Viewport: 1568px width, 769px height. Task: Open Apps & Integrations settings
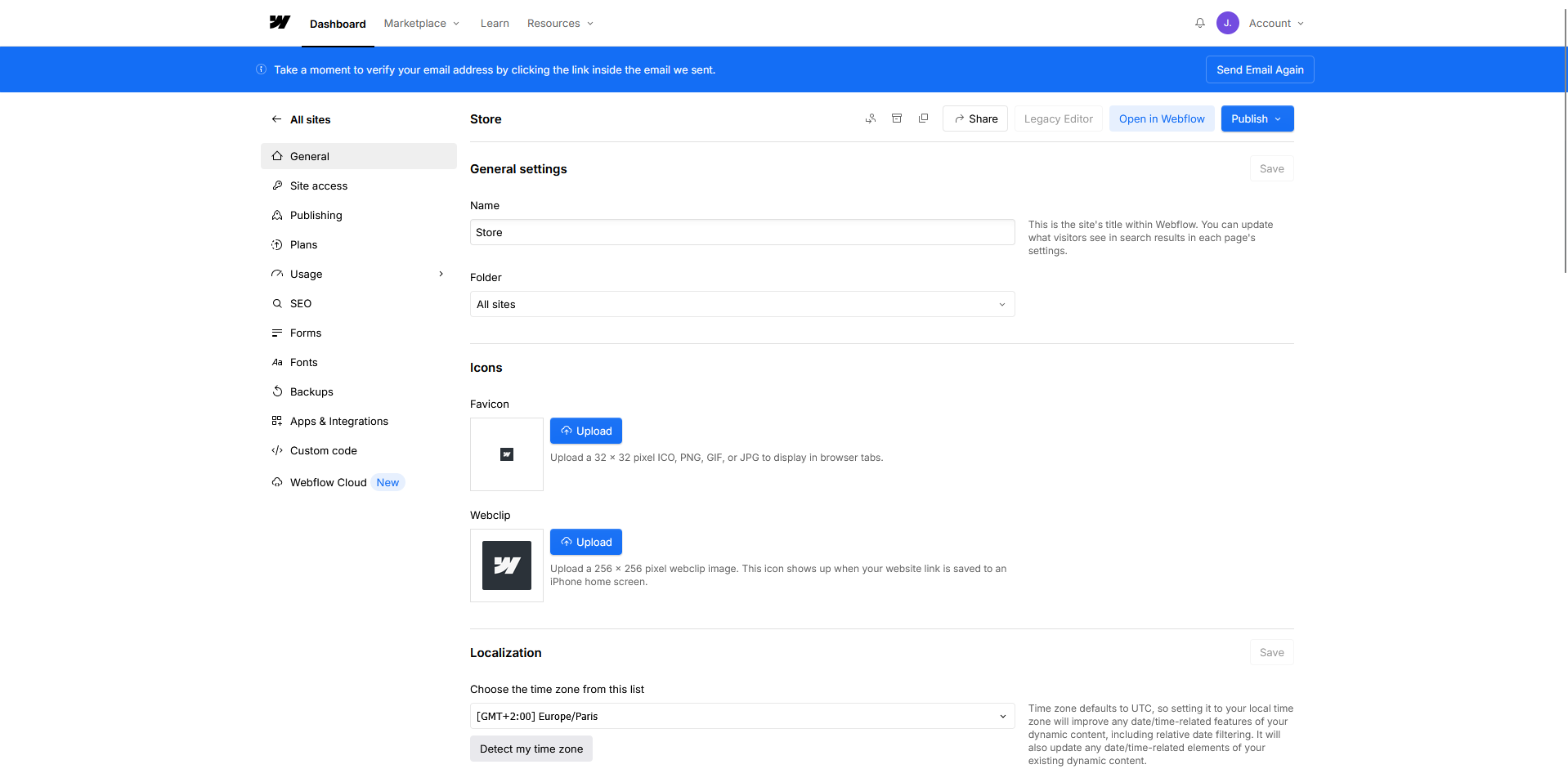[338, 421]
